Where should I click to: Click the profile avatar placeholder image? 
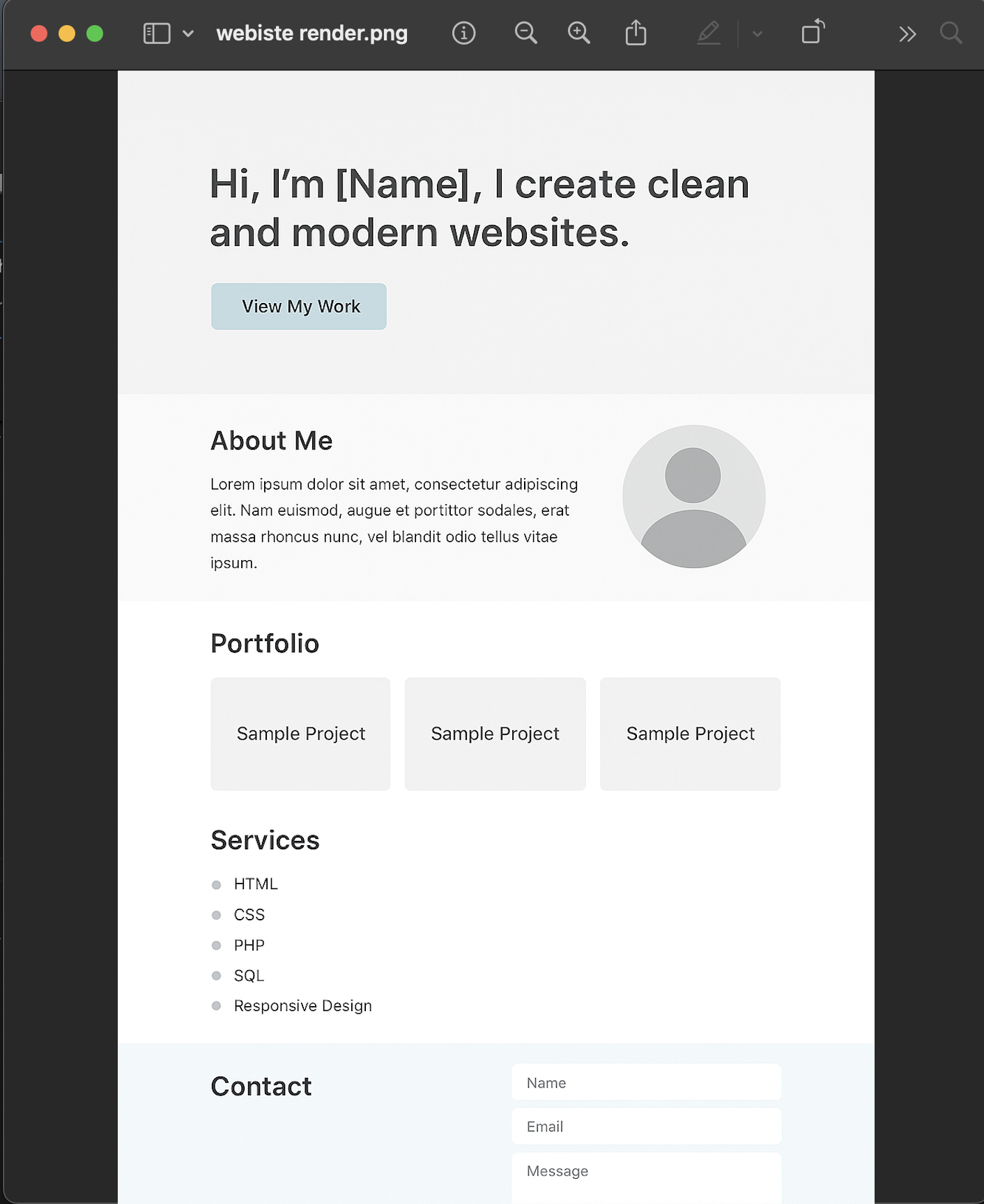coord(693,495)
